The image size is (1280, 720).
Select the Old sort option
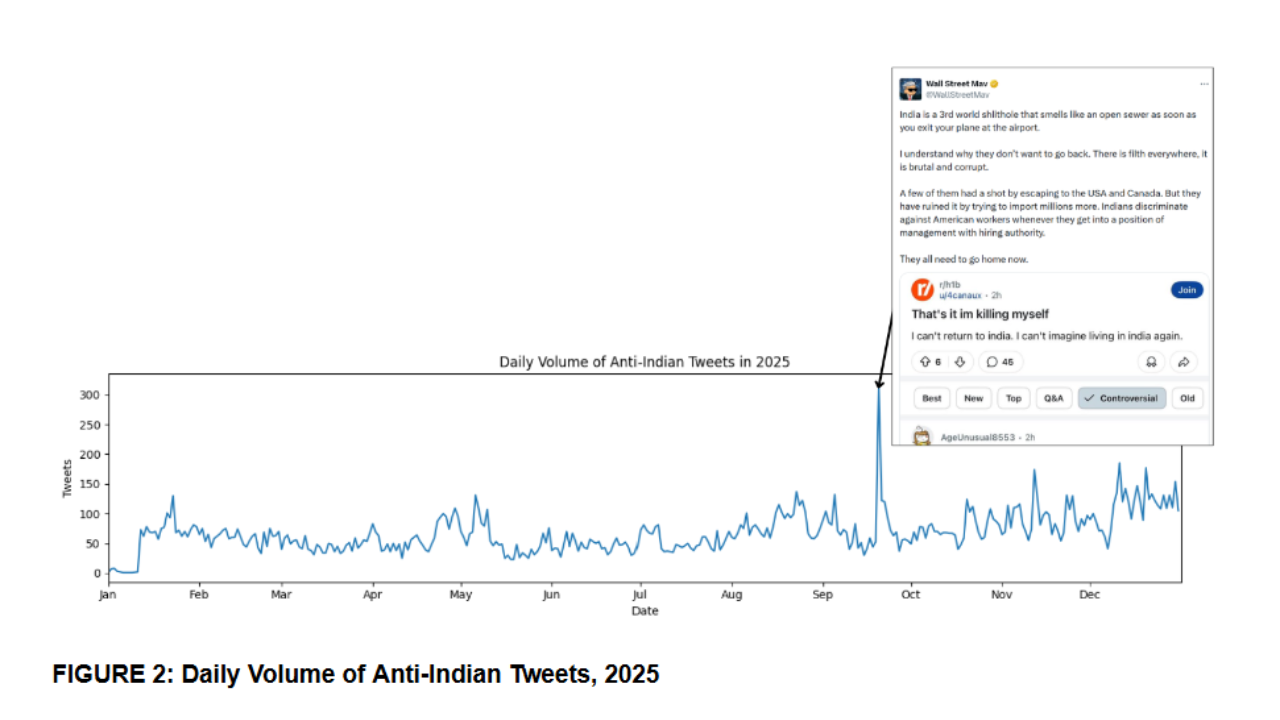point(1187,398)
